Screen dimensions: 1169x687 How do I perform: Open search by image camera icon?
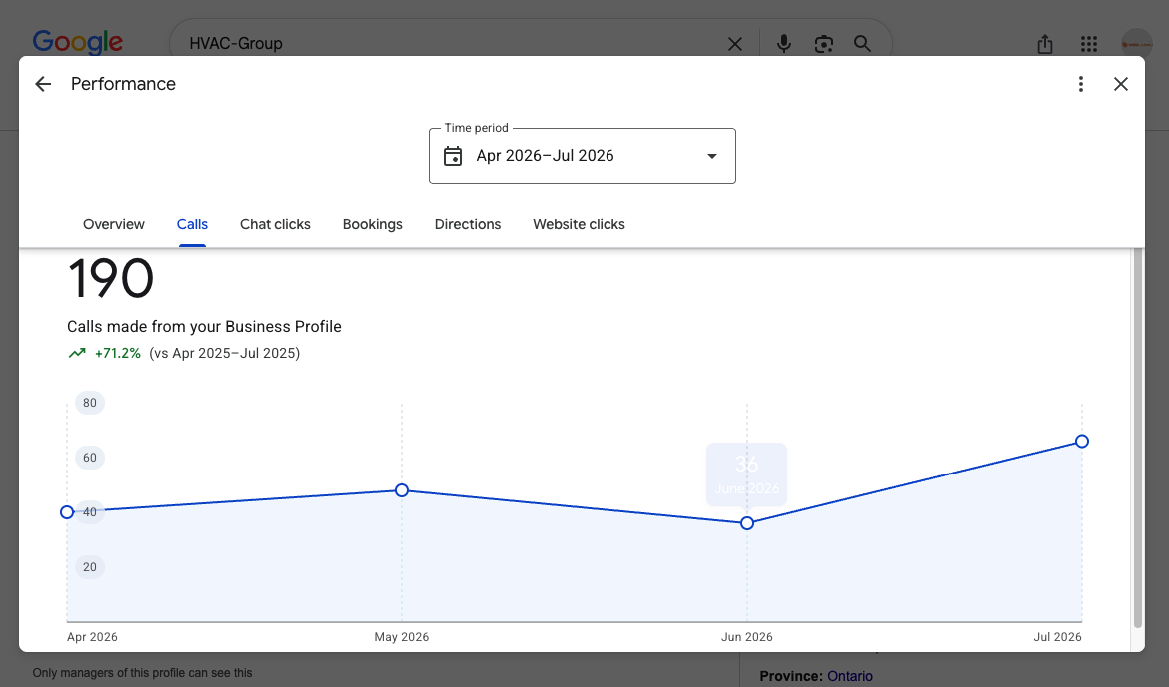pyautogui.click(x=823, y=44)
